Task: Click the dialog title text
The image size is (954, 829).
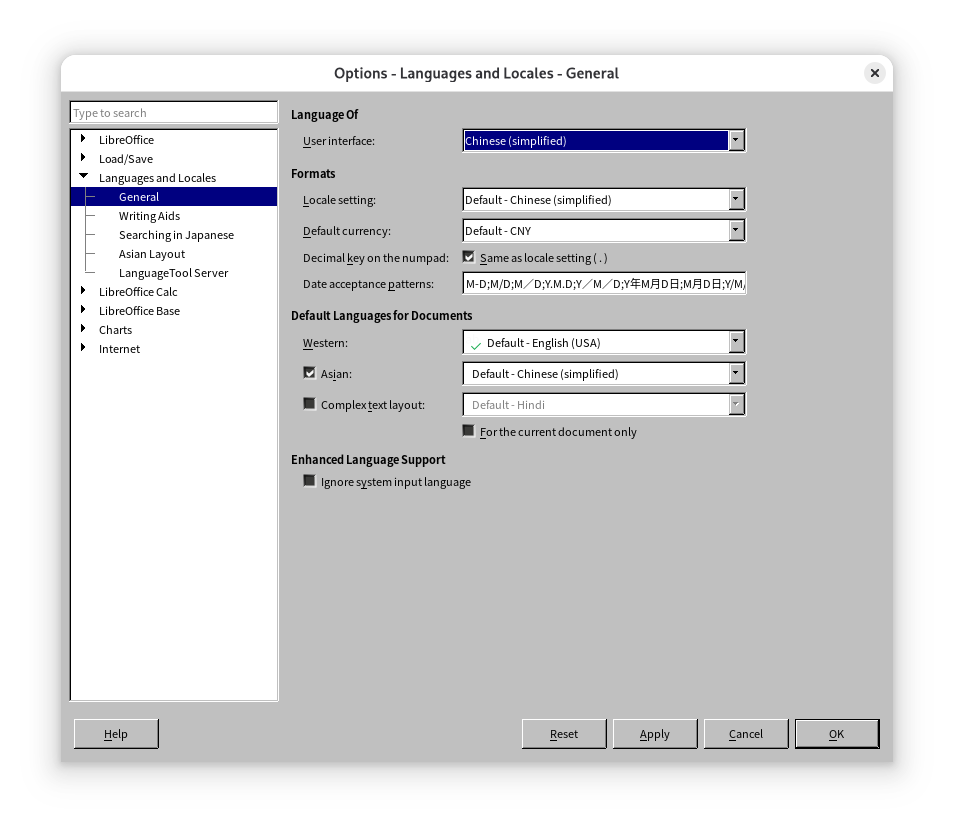Action: click(x=476, y=74)
